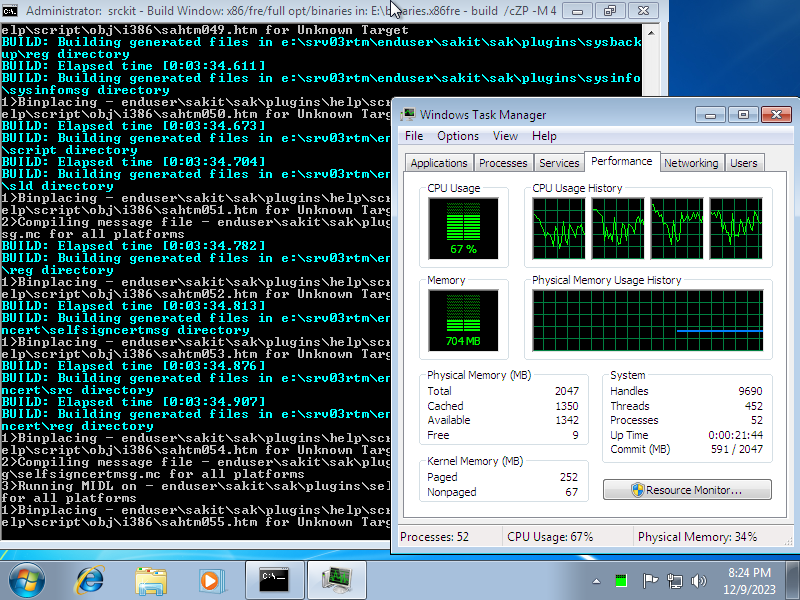Click the second CPU Usage History graph
The width and height of the screenshot is (800, 600).
pyautogui.click(x=617, y=228)
